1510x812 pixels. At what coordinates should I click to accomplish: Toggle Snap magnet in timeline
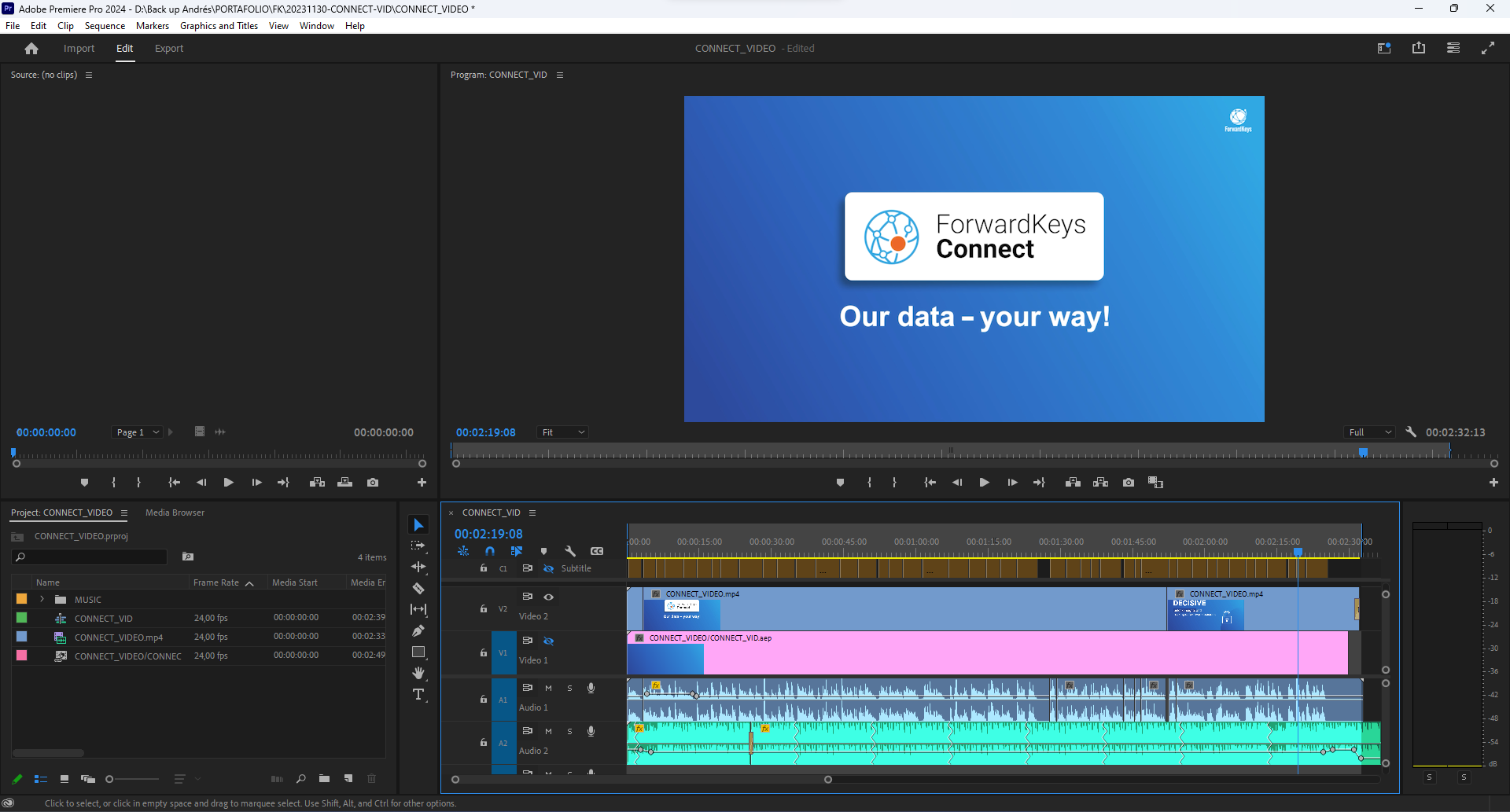click(x=490, y=551)
